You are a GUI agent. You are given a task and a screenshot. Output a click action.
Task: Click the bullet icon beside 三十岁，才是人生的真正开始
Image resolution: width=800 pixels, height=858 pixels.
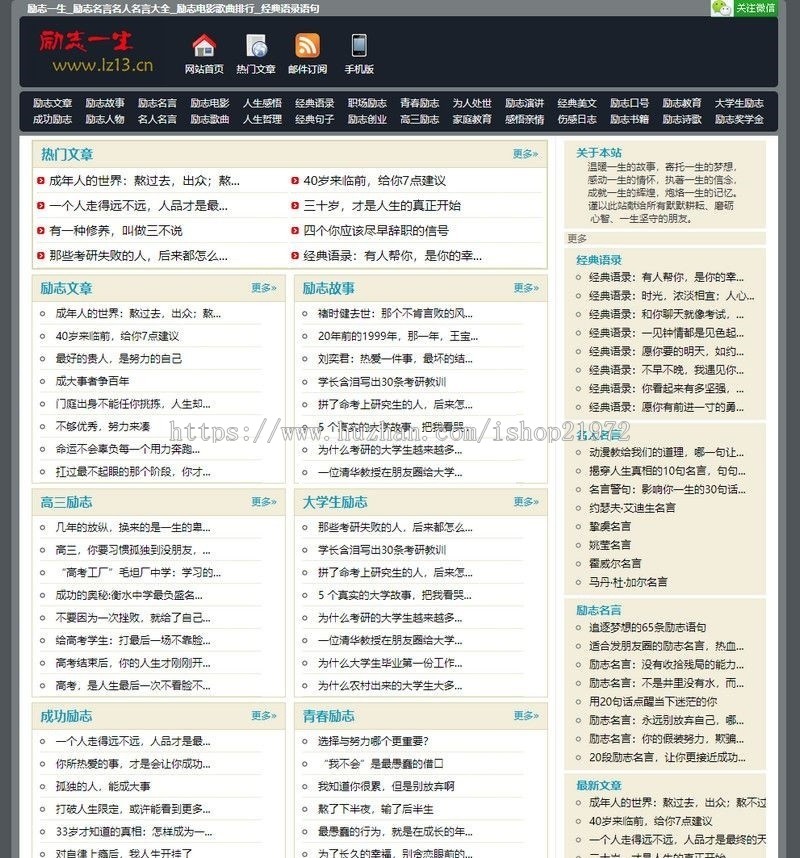point(294,206)
